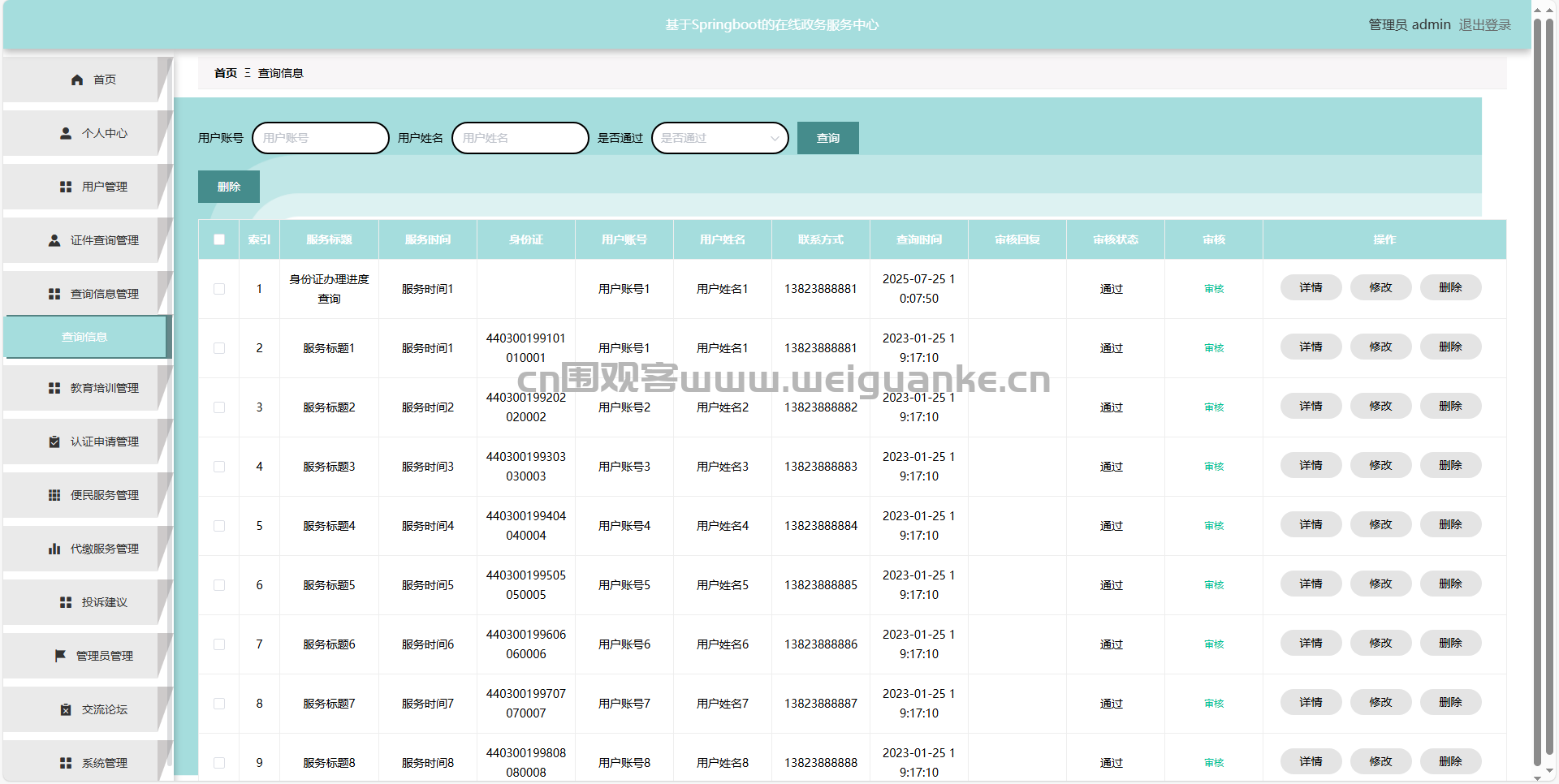This screenshot has height=784, width=1559.
Task: Check the checkbox for row index 1
Action: (x=219, y=289)
